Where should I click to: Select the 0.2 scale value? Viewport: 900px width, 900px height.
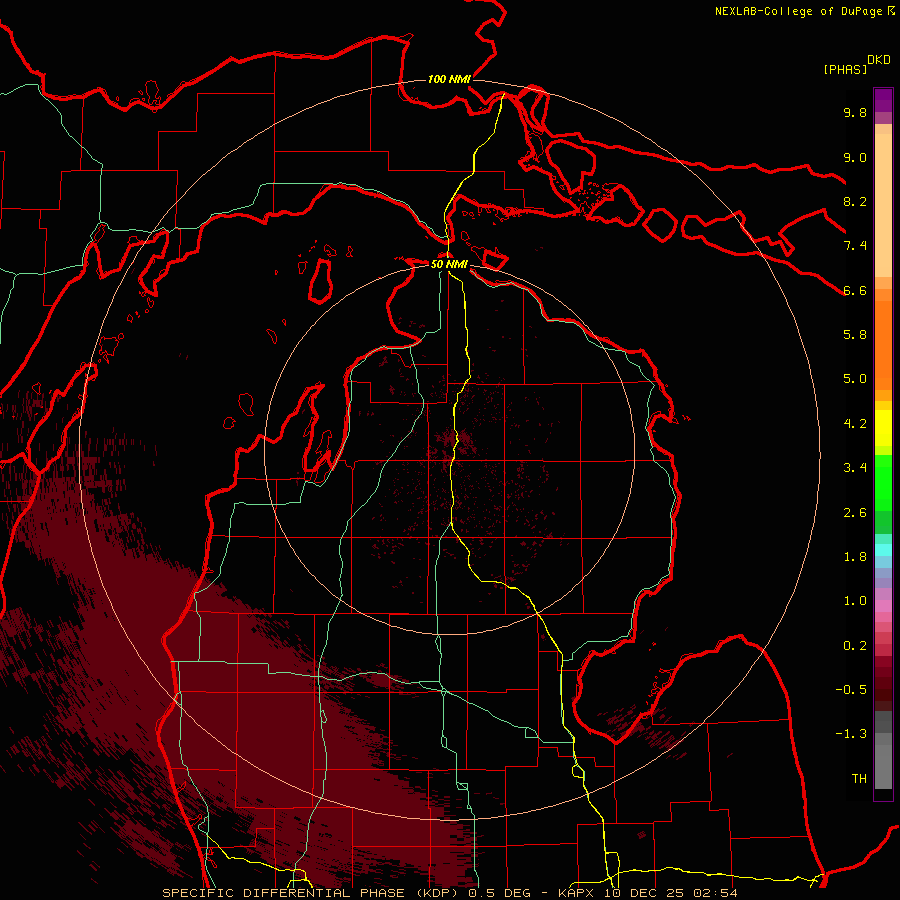pos(855,646)
